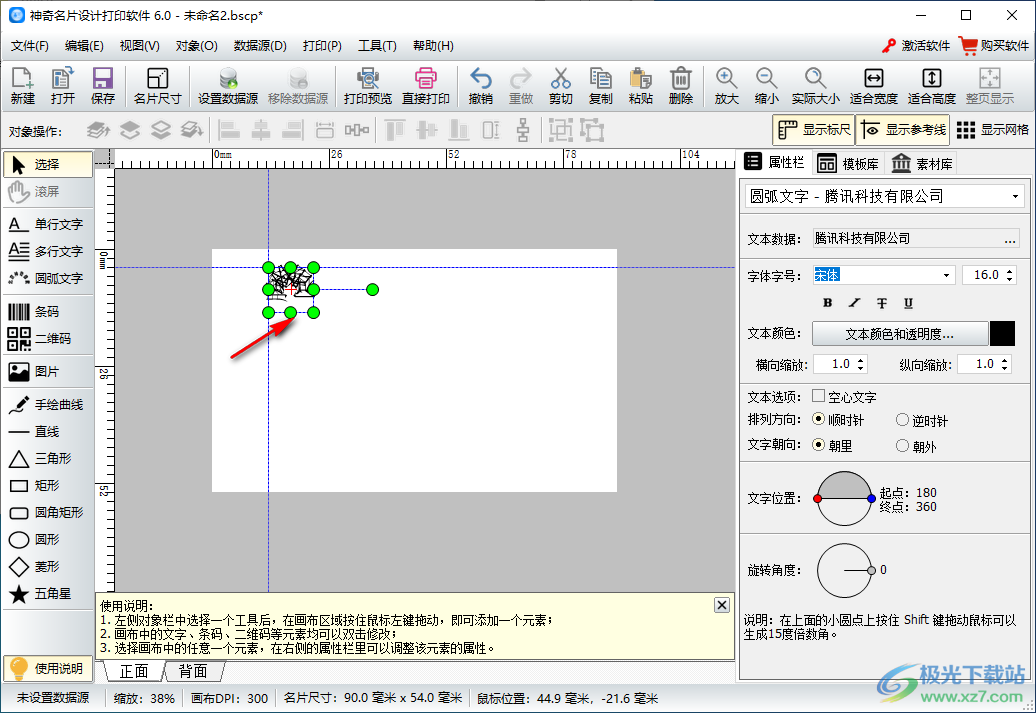The width and height of the screenshot is (1036, 713).
Task: Click the 使用说明 help button
Action: click(x=48, y=669)
